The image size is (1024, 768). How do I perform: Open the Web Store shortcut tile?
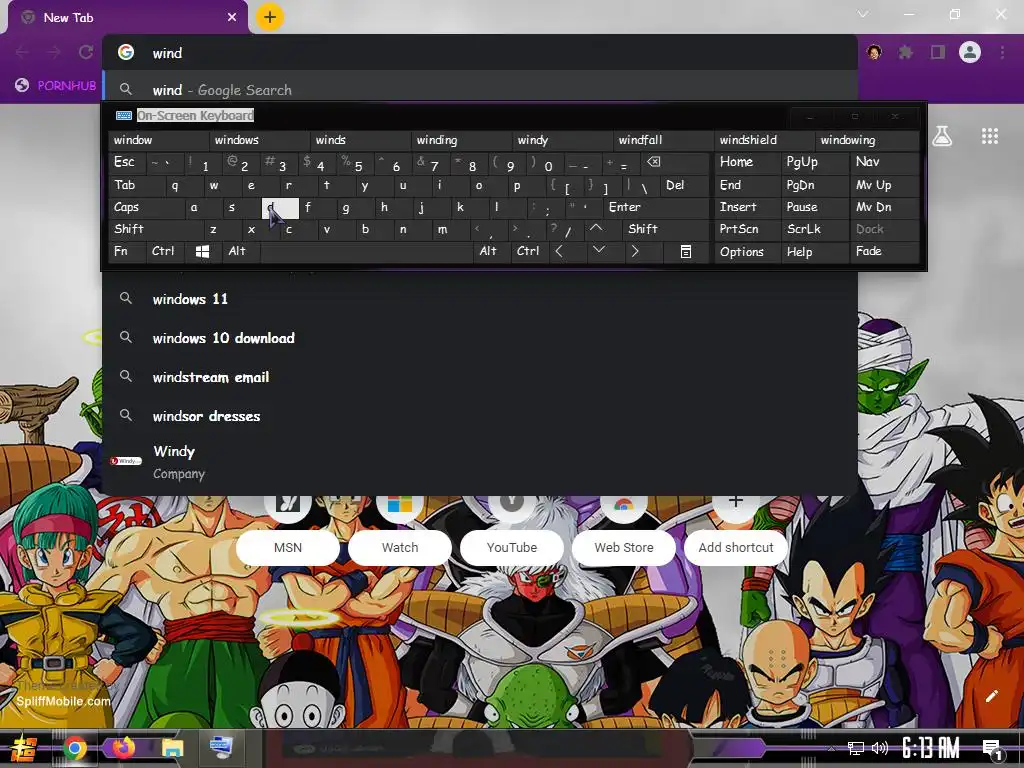pyautogui.click(x=624, y=548)
